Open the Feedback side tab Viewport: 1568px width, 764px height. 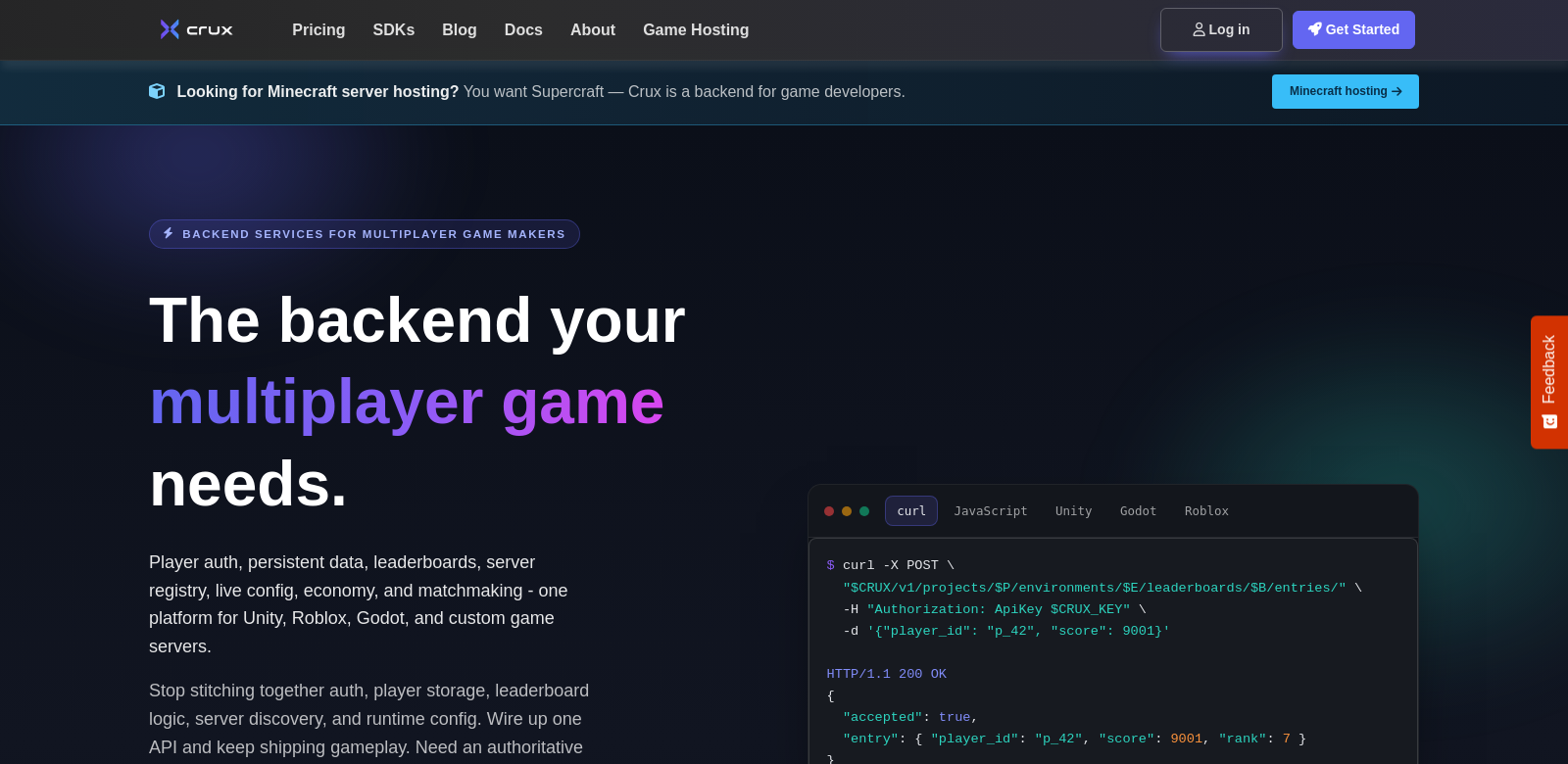click(x=1549, y=382)
